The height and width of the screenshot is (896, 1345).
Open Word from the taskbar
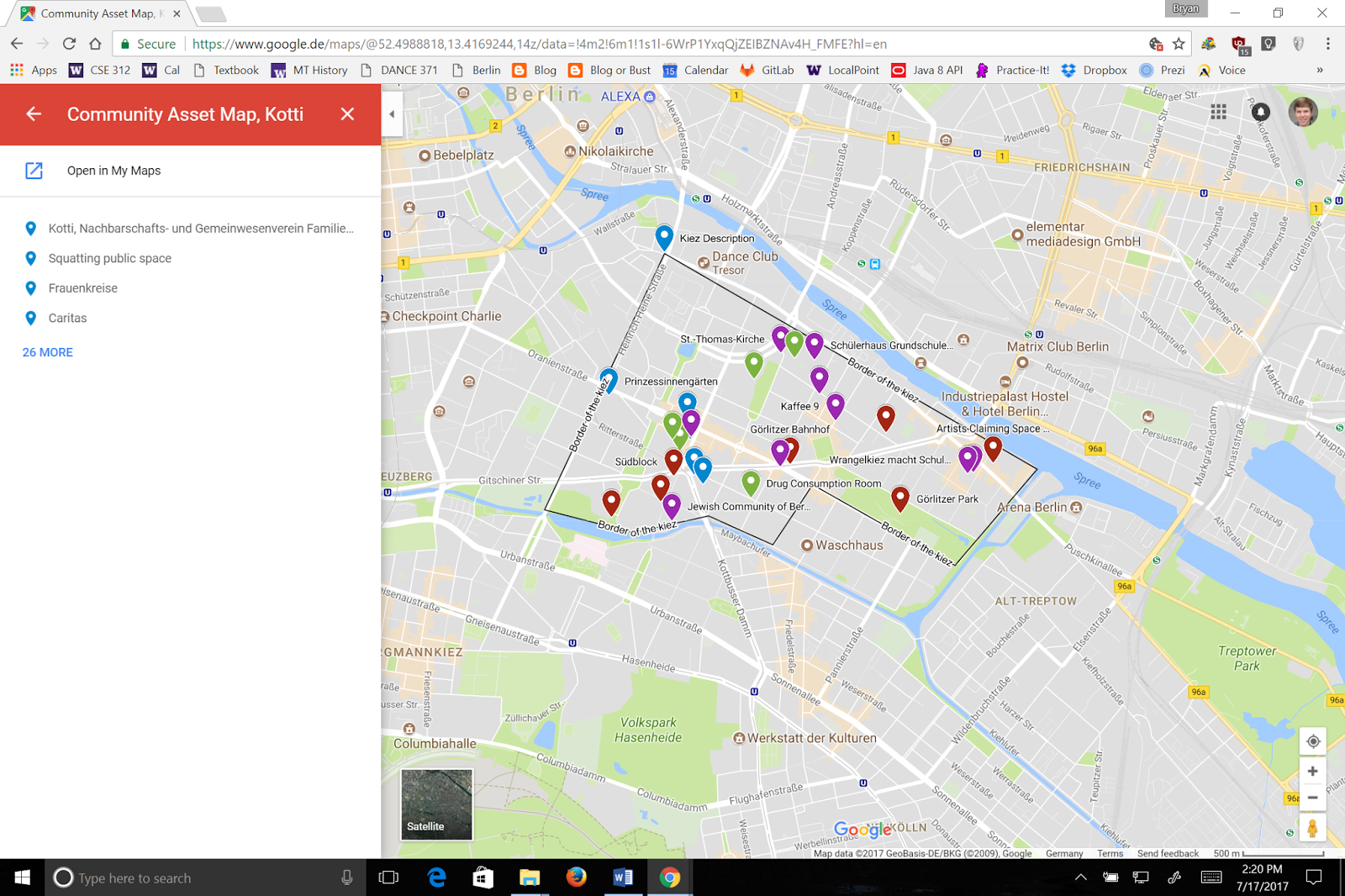[x=623, y=878]
